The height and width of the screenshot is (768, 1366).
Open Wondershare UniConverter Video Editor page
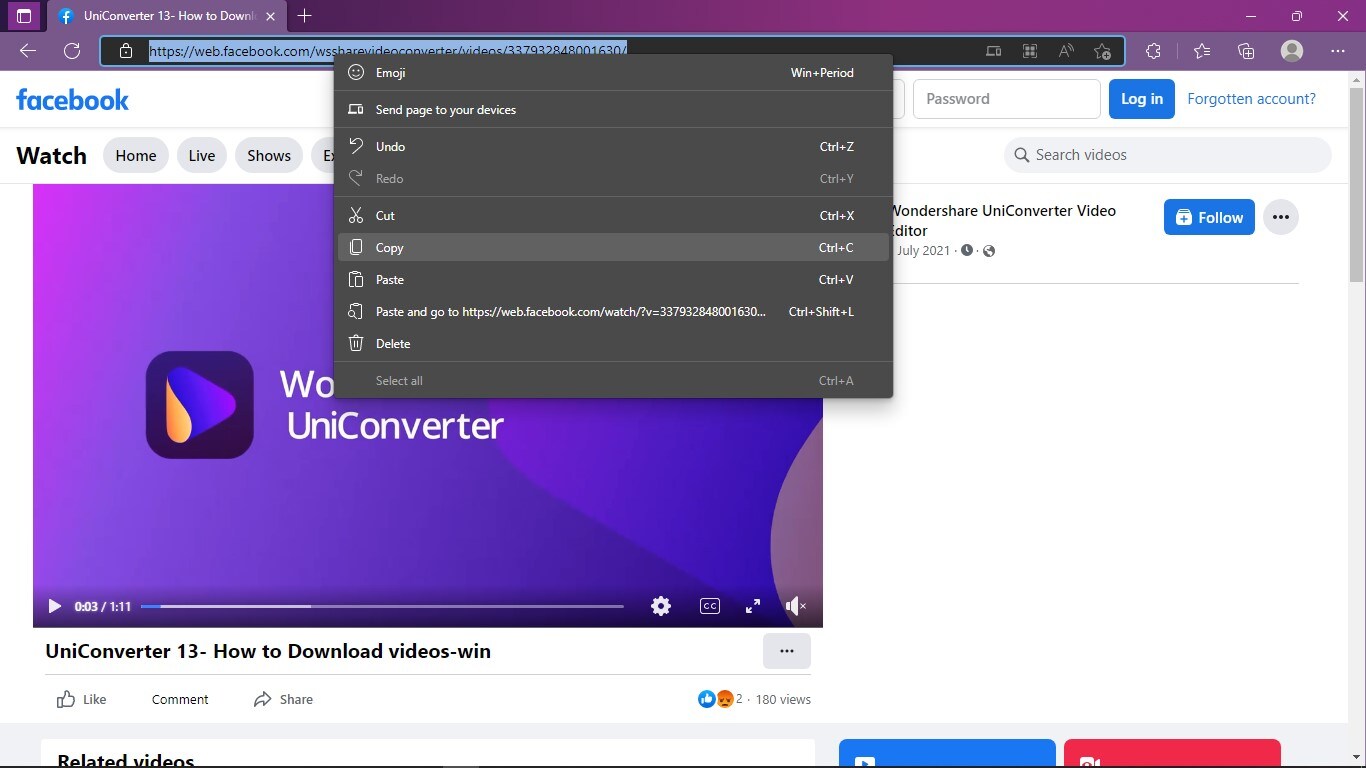coord(1002,220)
